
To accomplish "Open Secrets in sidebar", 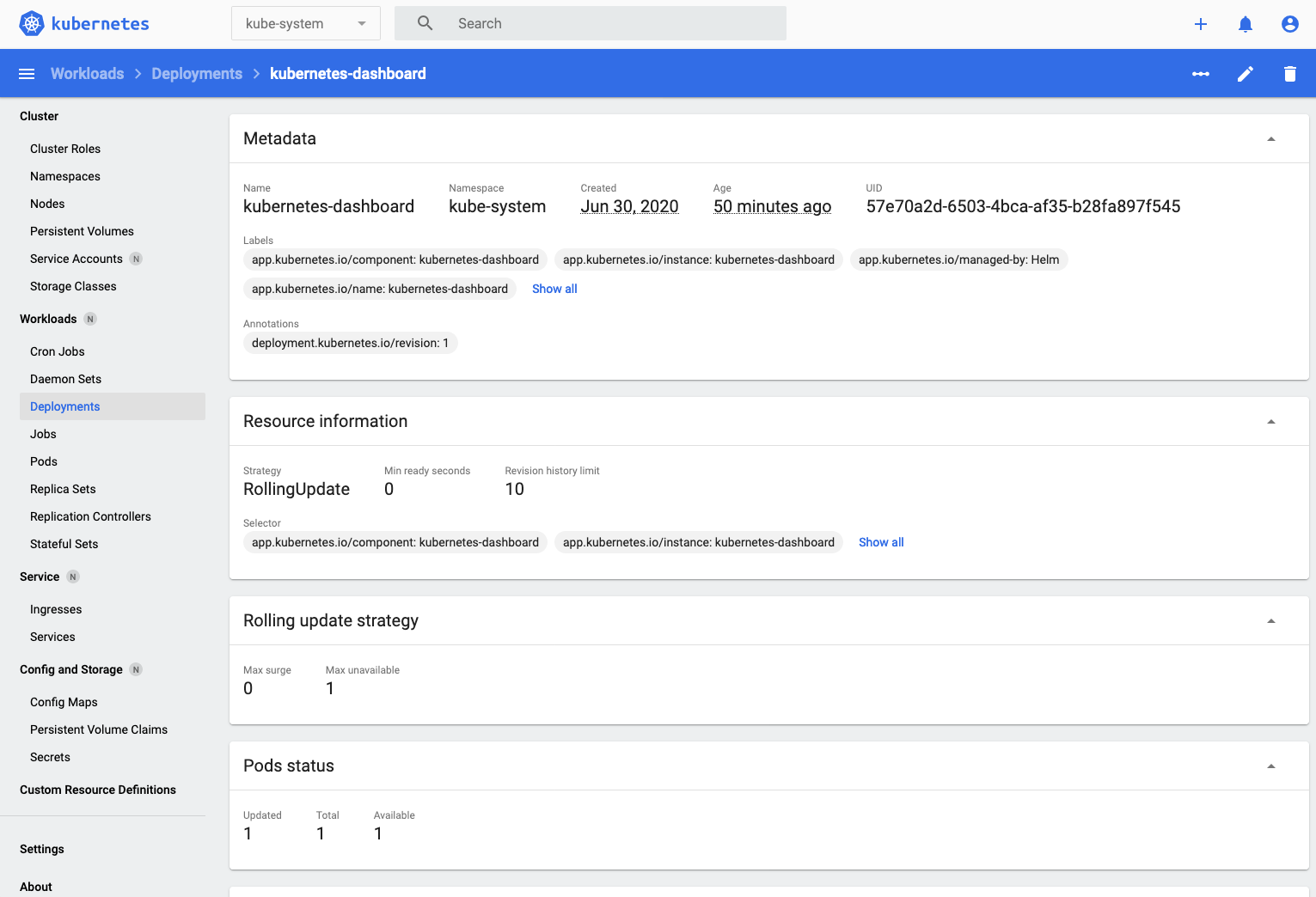I will click(x=50, y=757).
